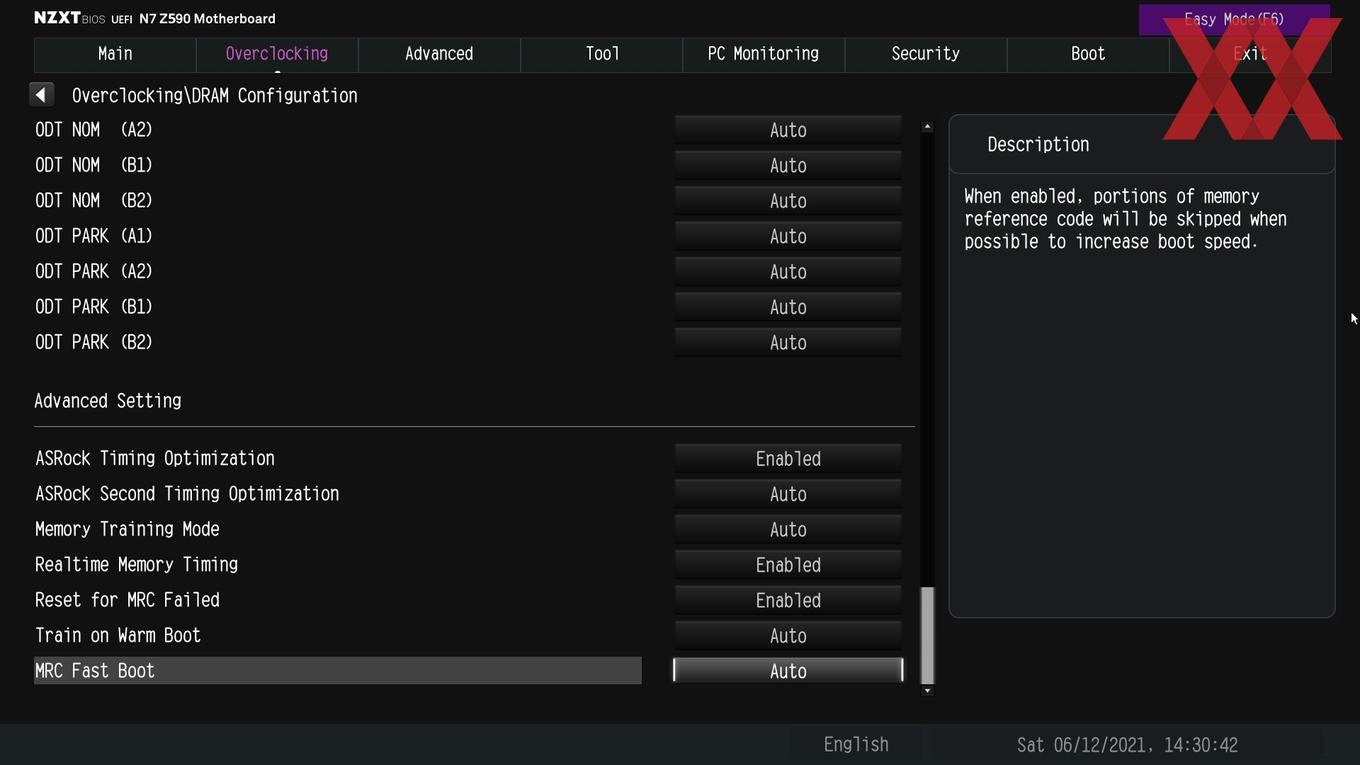This screenshot has height=765, width=1360.
Task: Click the vertical scrollbar thumb
Action: coord(927,635)
